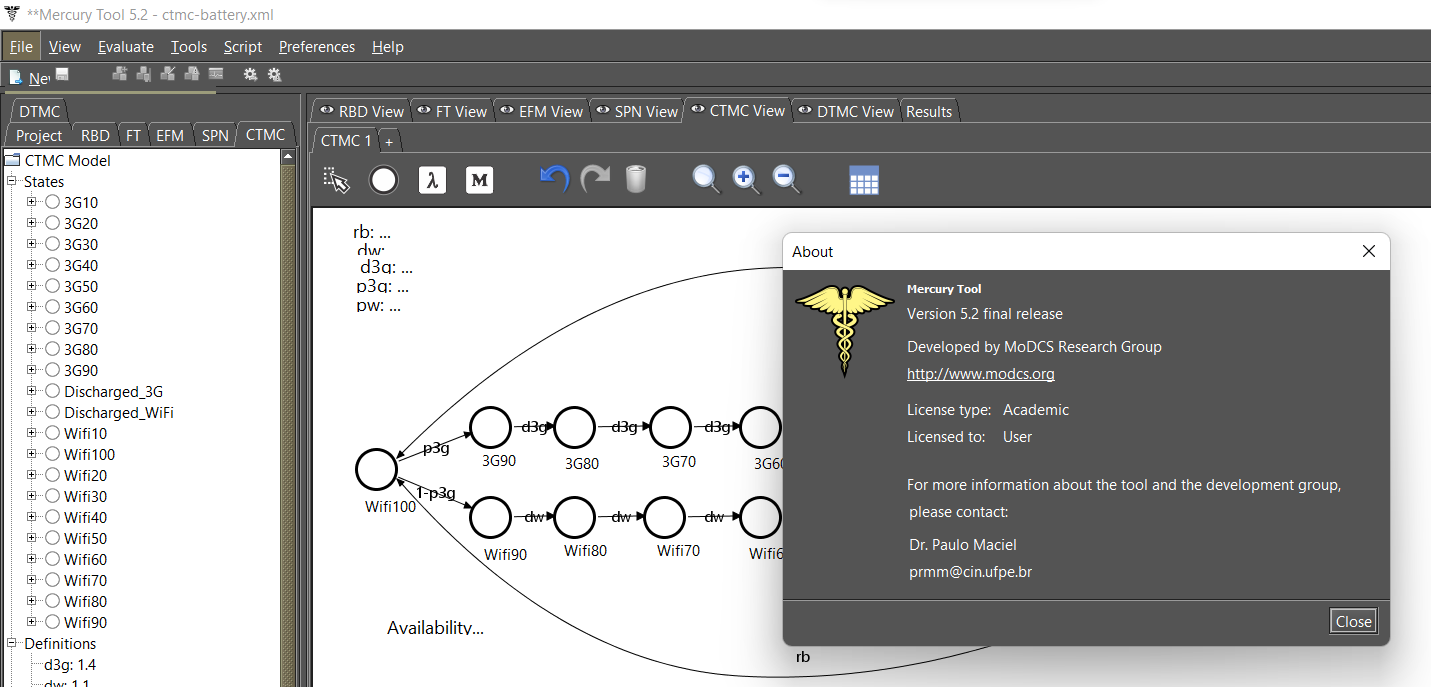The height and width of the screenshot is (687, 1431).
Task: Click the gear-with-warning toolbar icon
Action: [274, 74]
